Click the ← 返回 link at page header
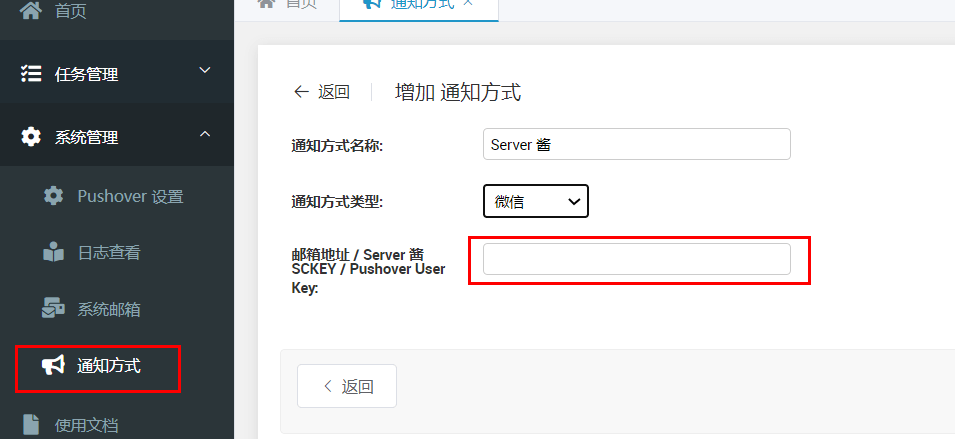955x439 pixels. (322, 92)
